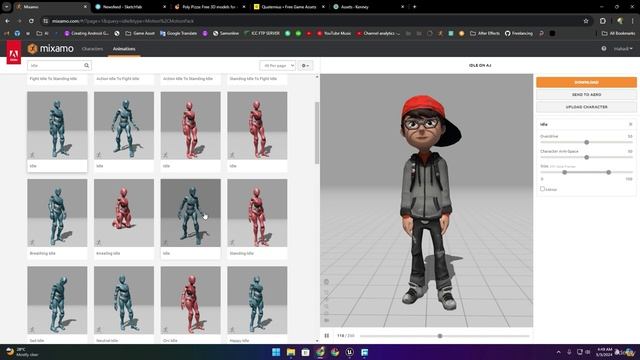
Task: Switch to Poly Pizza browser tab
Action: [210, 7]
